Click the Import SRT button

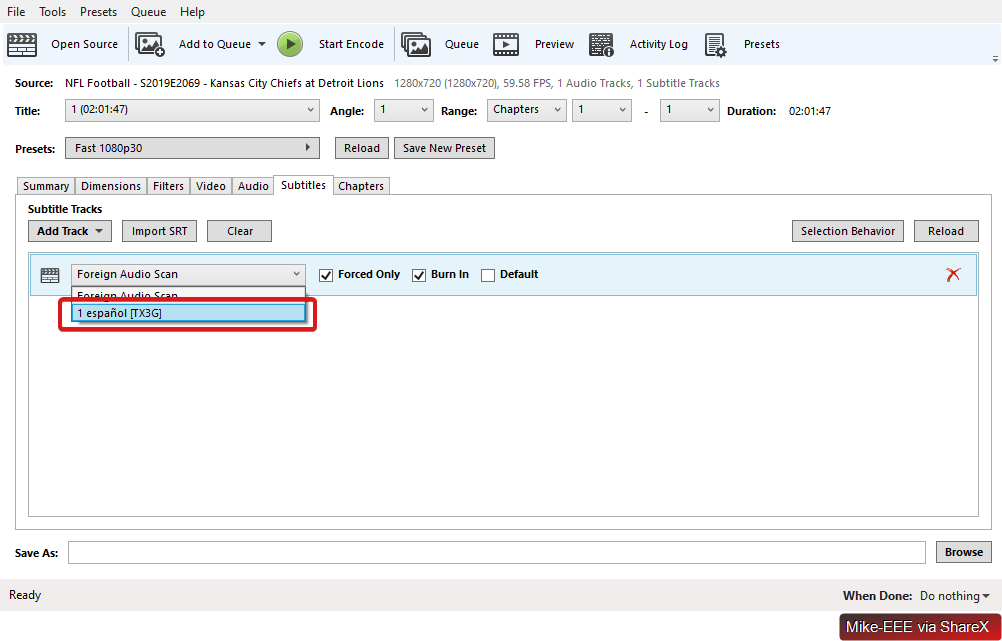tap(160, 231)
